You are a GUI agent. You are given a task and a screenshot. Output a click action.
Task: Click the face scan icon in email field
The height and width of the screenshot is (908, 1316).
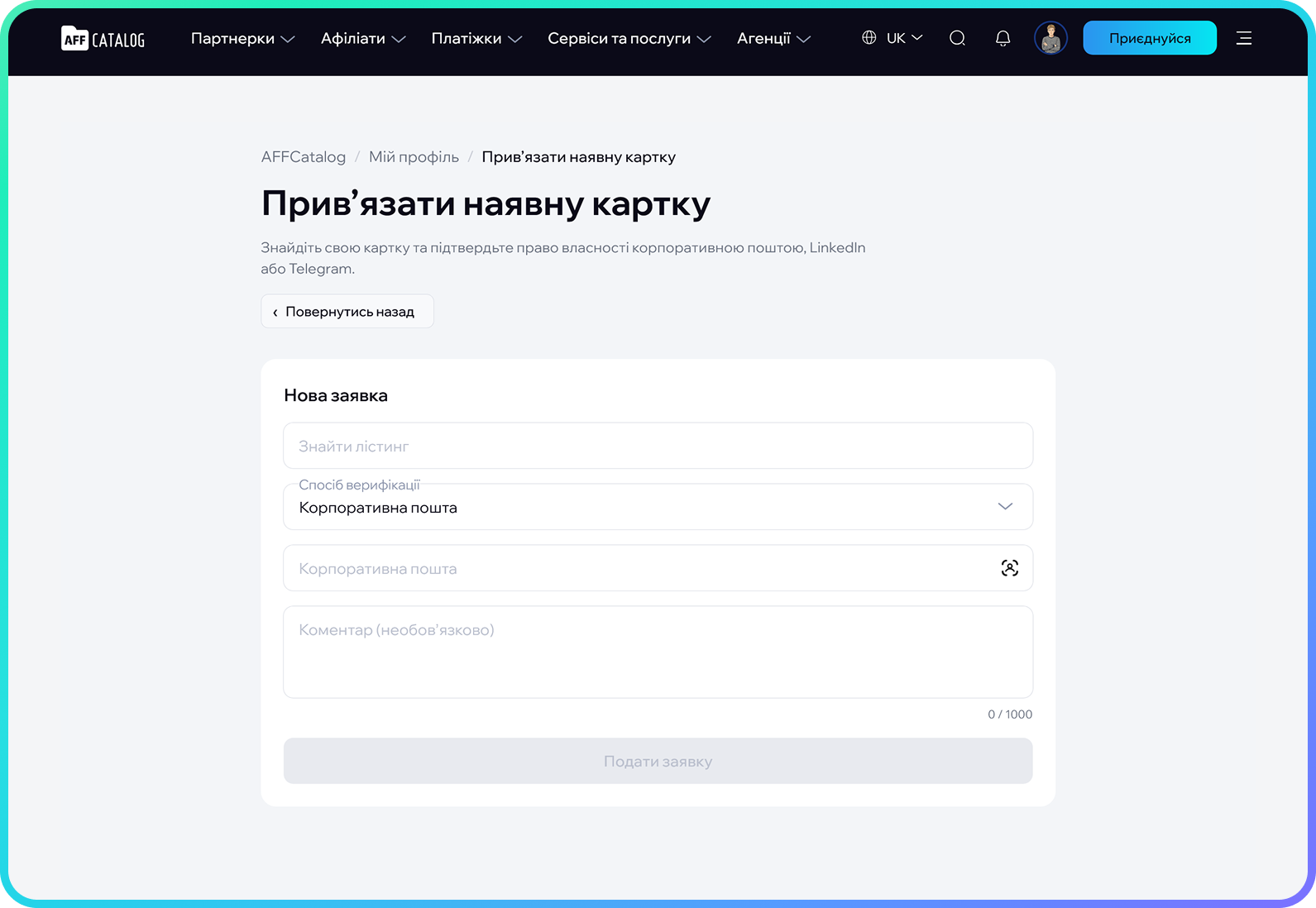1009,568
